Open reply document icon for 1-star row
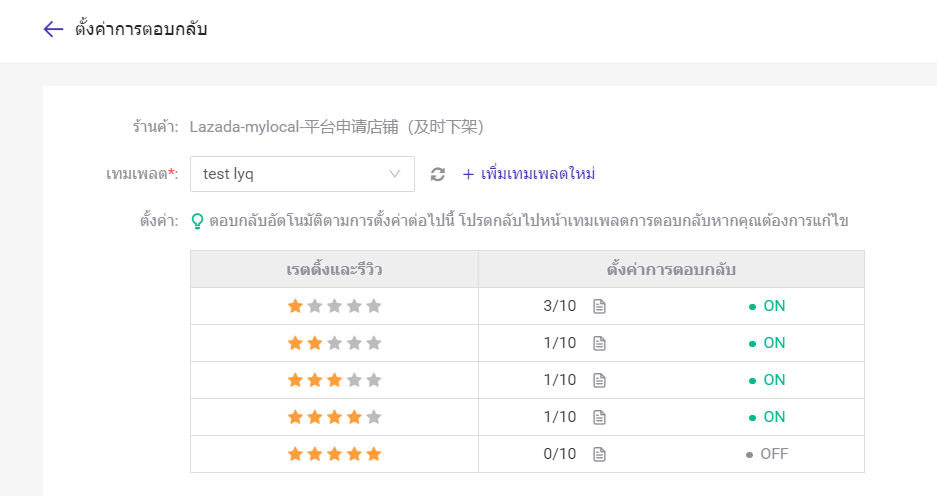Viewport: 937px width, 496px height. [x=599, y=306]
